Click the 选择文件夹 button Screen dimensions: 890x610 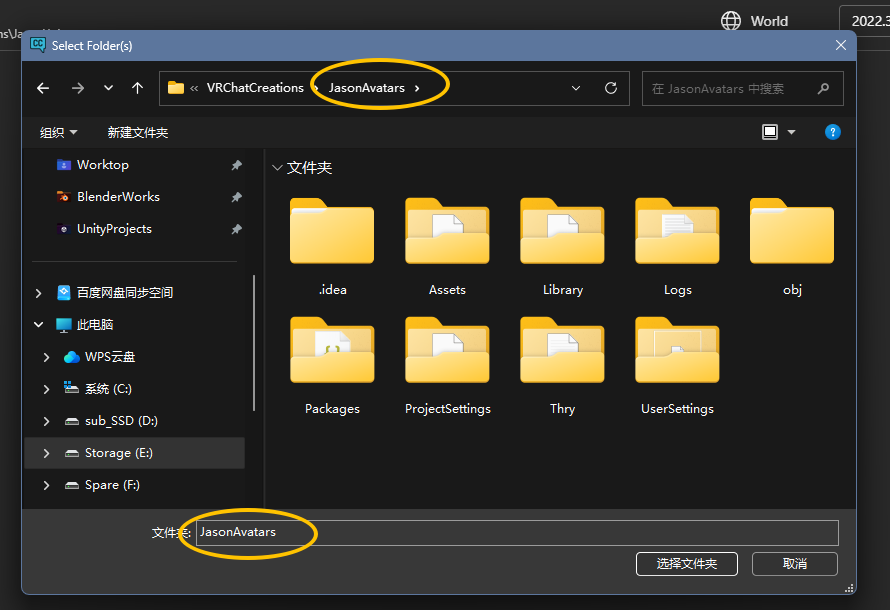coord(686,564)
